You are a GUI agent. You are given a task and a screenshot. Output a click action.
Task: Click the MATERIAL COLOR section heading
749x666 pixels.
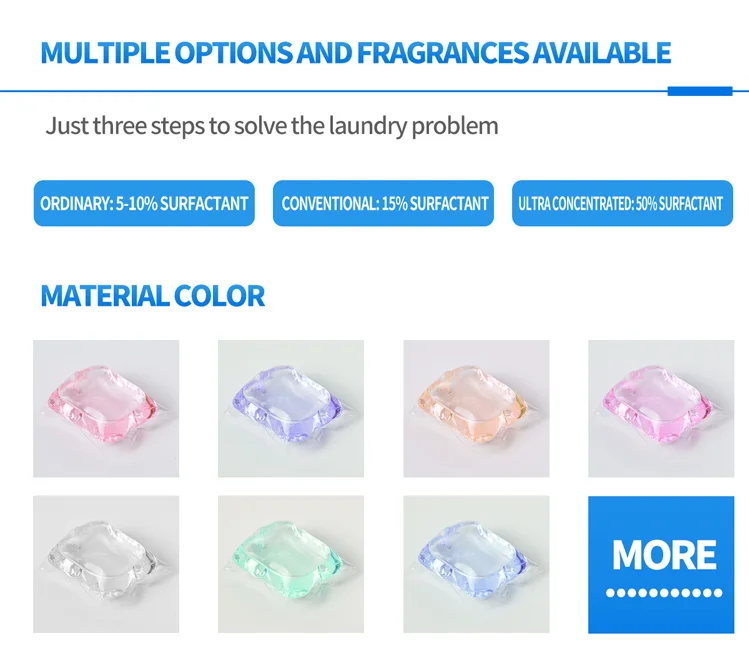coord(153,296)
